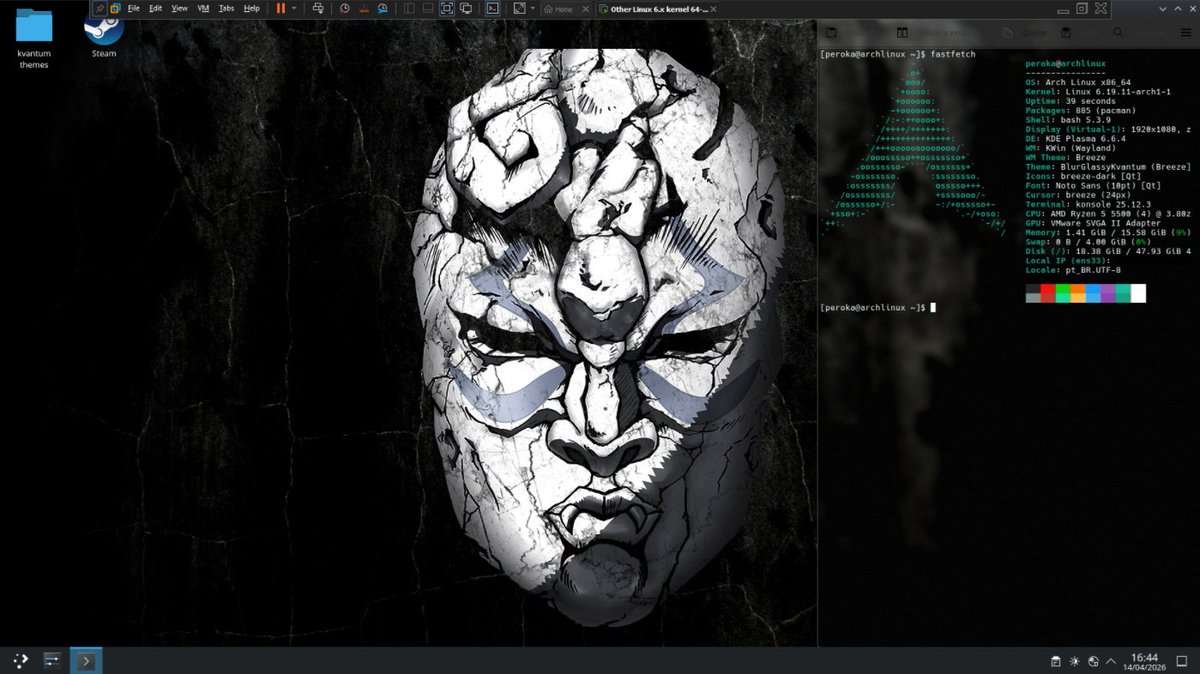Screen dimensions: 1200x674
Task: Click the 'GPU: VMware SVGA II Adapter' line
Action: click(1093, 223)
